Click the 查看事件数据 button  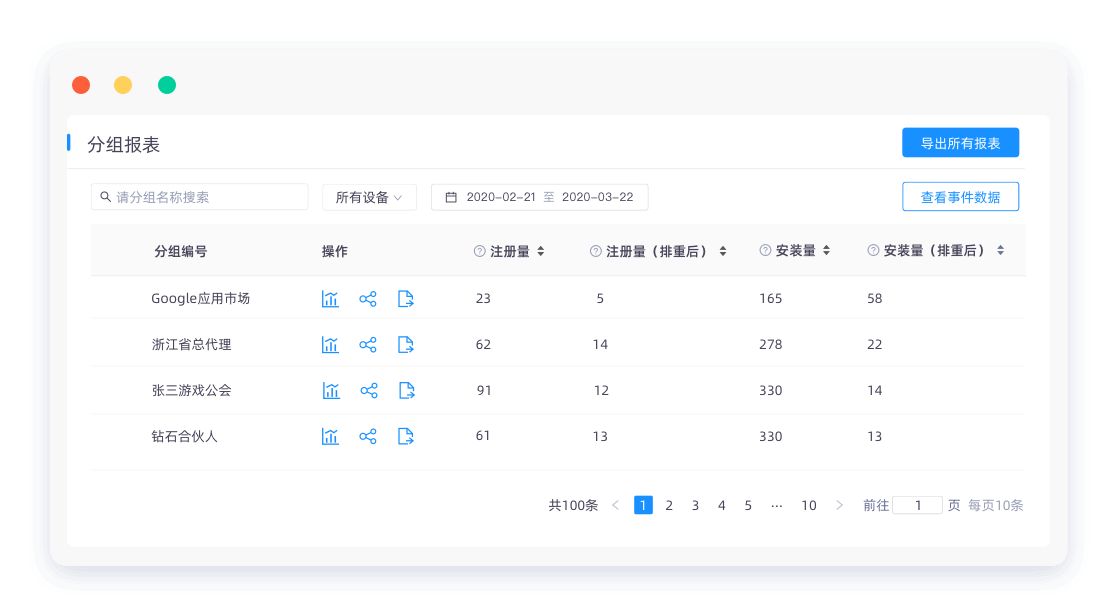(960, 197)
